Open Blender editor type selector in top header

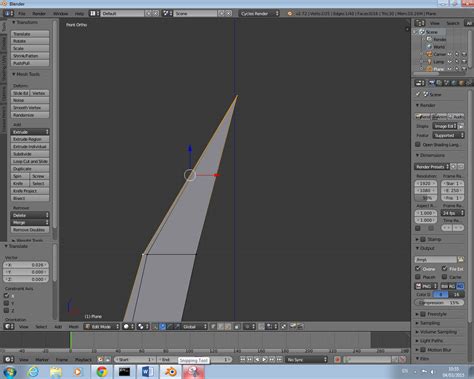(x=9, y=13)
